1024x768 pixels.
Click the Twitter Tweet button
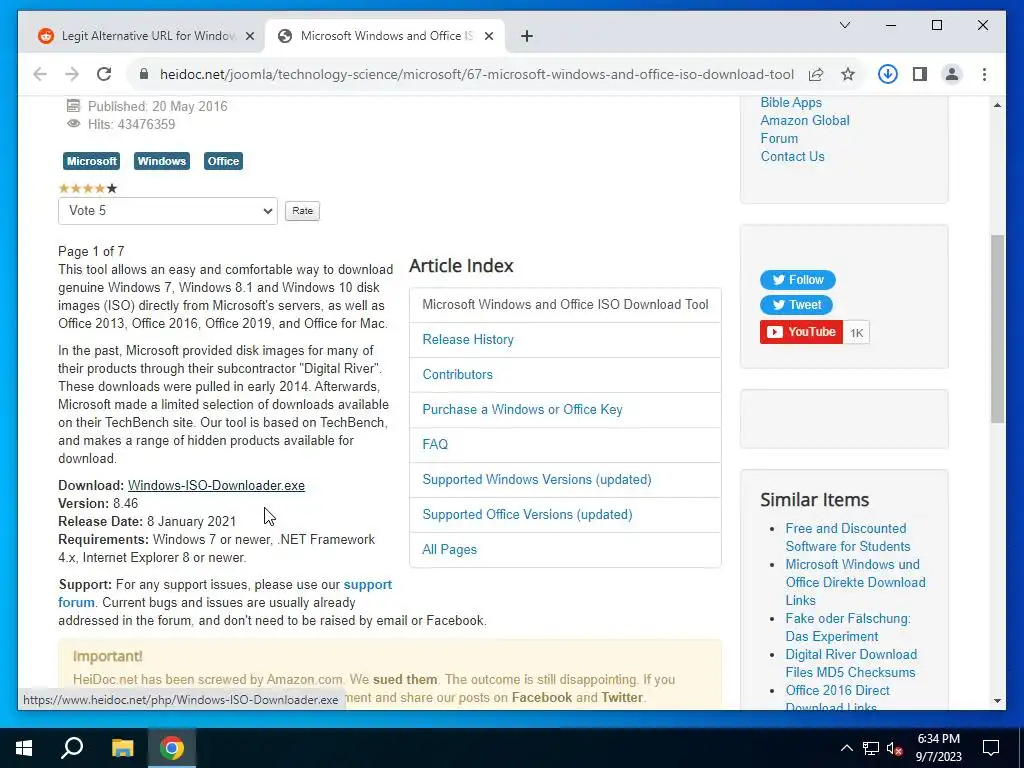point(796,305)
